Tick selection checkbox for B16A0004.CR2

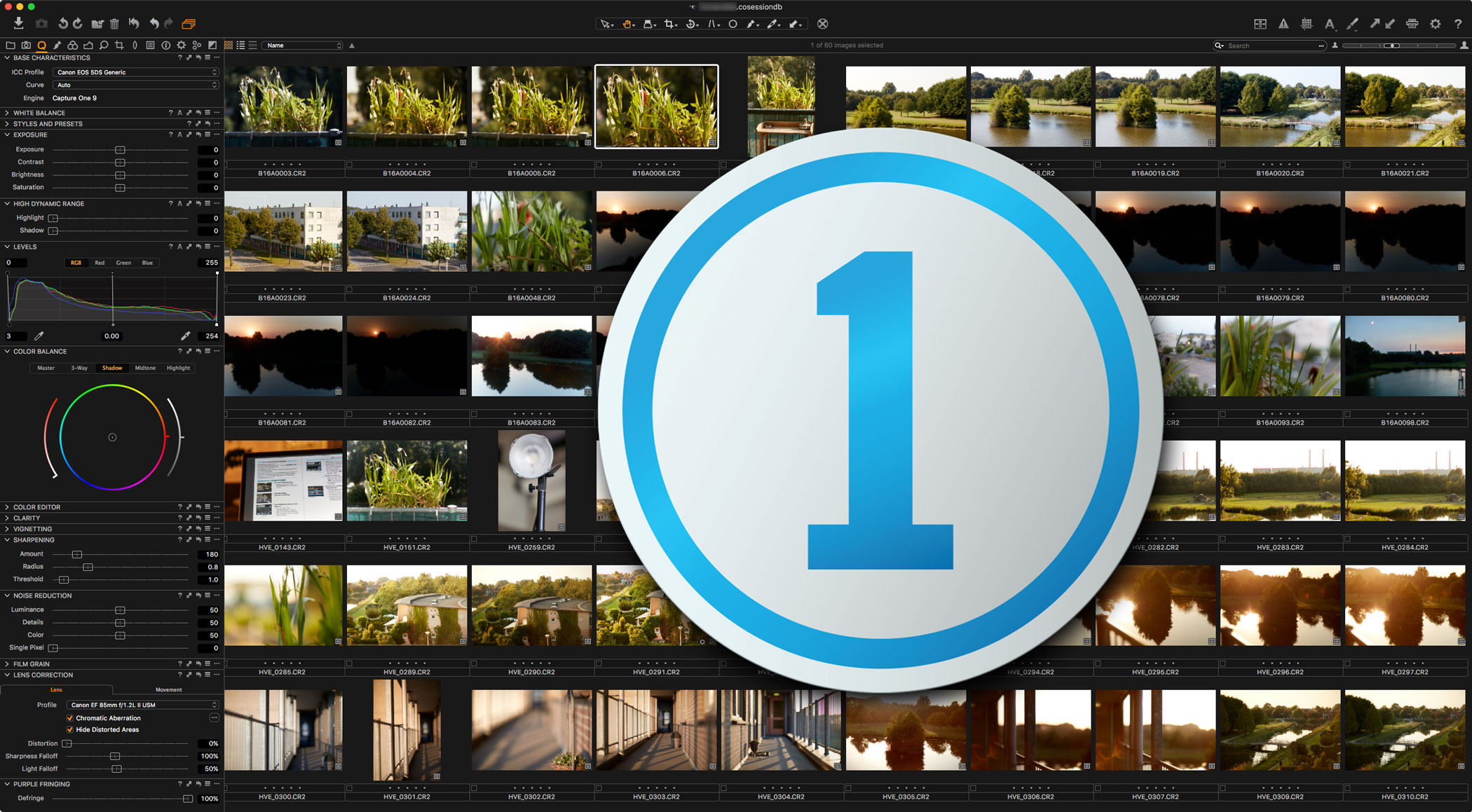[349, 165]
